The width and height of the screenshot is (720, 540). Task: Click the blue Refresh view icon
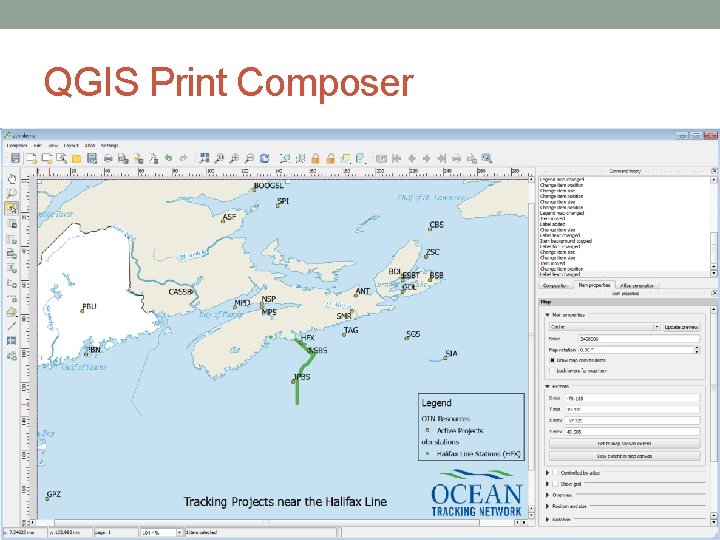(264, 158)
